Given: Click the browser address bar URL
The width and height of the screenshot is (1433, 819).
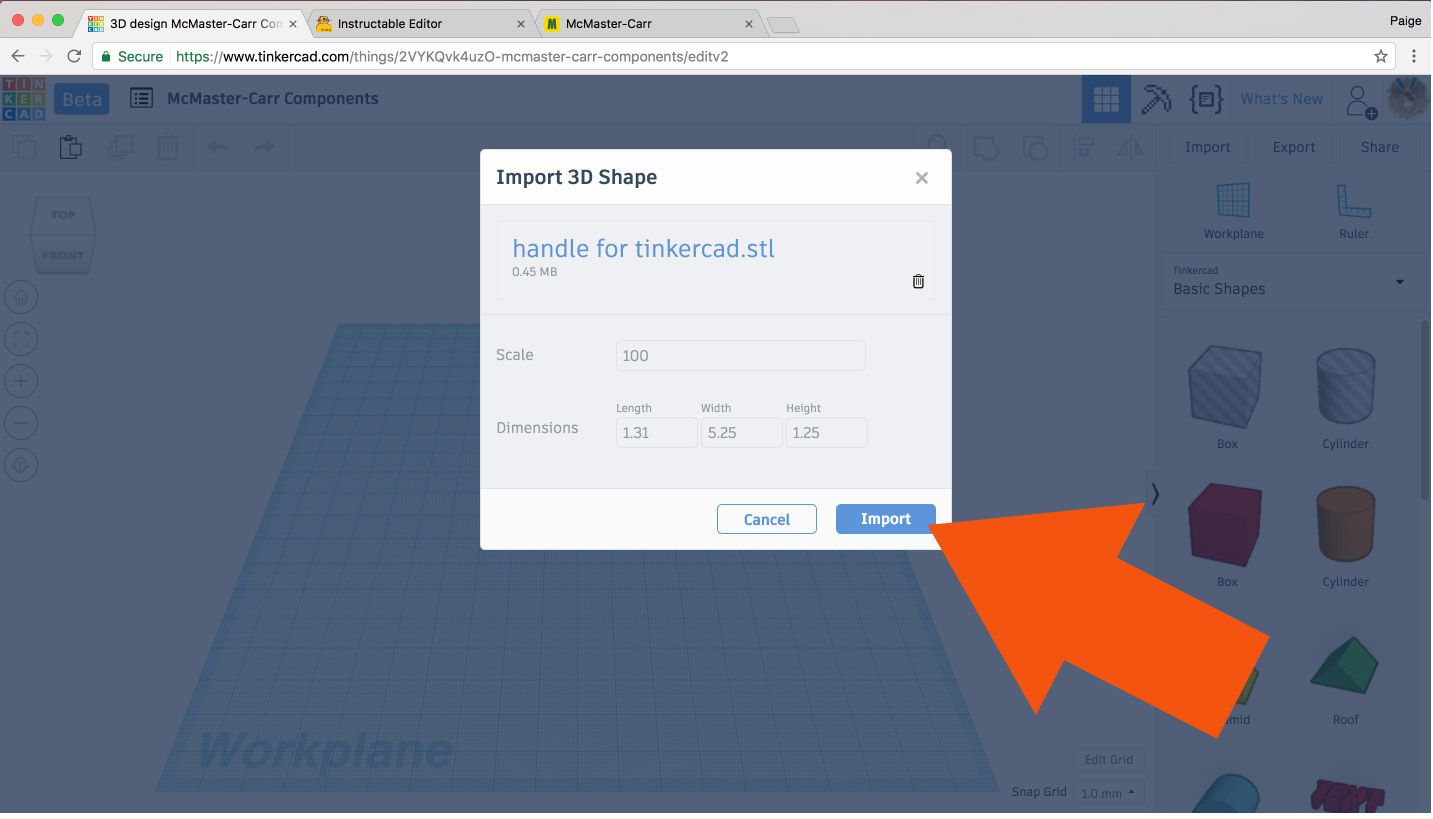Looking at the screenshot, I should click(452, 56).
